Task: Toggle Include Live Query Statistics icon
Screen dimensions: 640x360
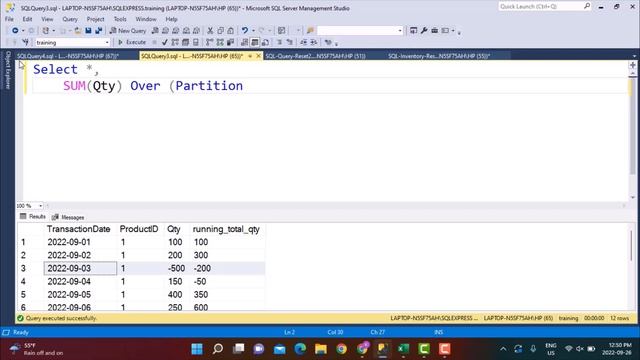Action: pyautogui.click(x=220, y=42)
